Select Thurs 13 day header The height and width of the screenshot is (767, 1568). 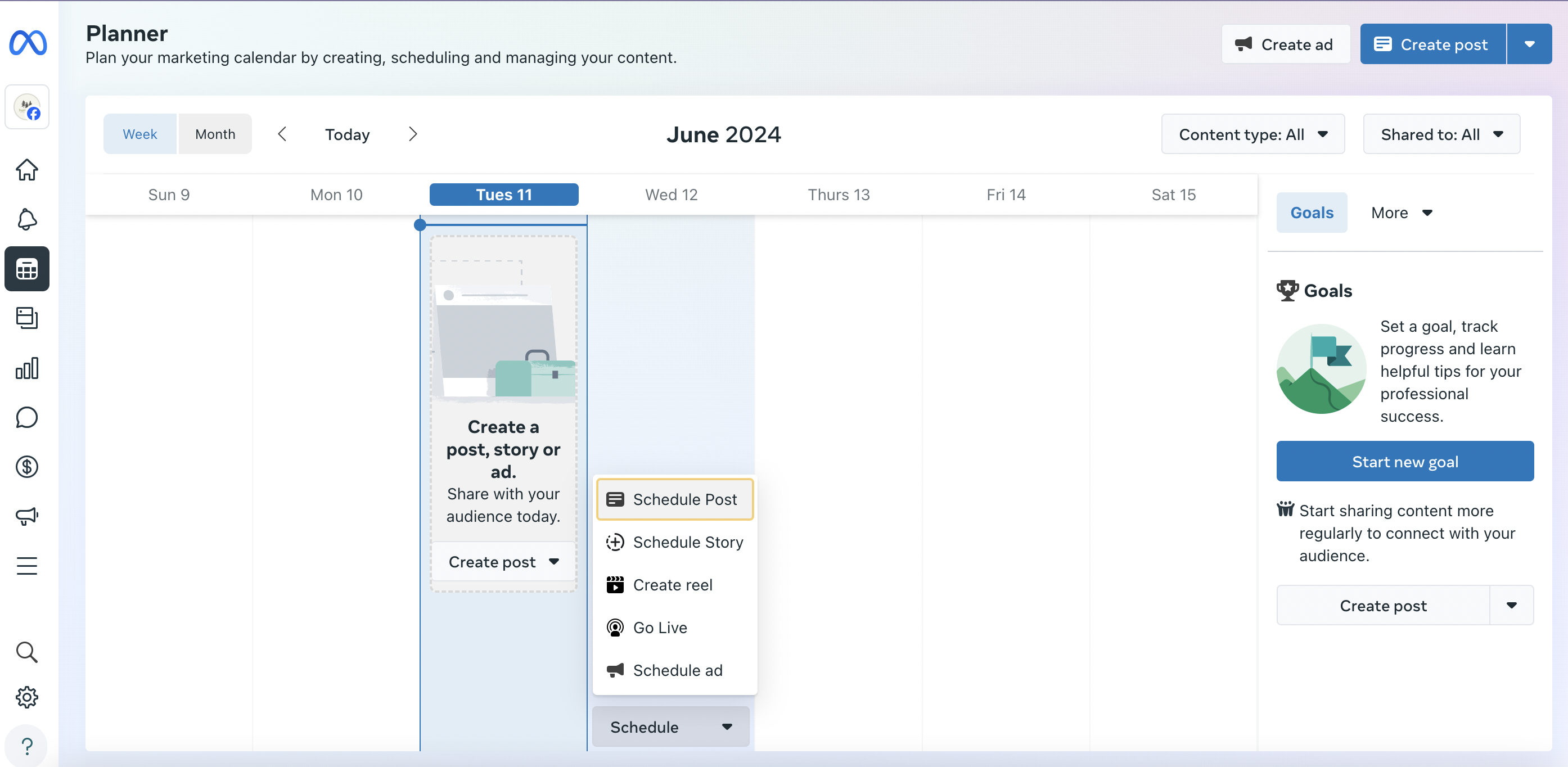pyautogui.click(x=839, y=194)
